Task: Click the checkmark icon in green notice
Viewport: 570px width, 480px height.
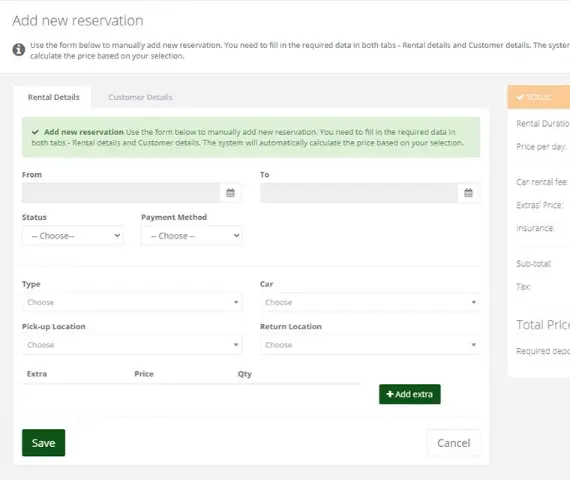Action: point(35,132)
